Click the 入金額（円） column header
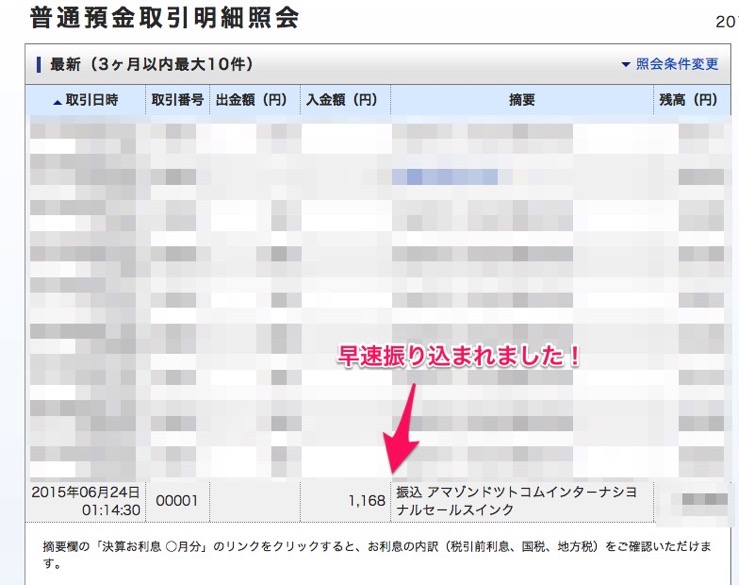This screenshot has height=585, width=739. 345,100
